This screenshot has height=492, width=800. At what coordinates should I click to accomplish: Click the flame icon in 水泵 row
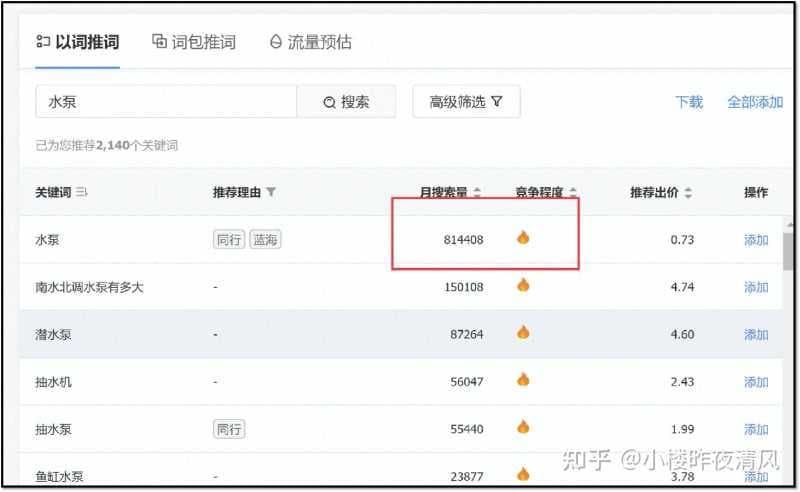pyautogui.click(x=523, y=237)
